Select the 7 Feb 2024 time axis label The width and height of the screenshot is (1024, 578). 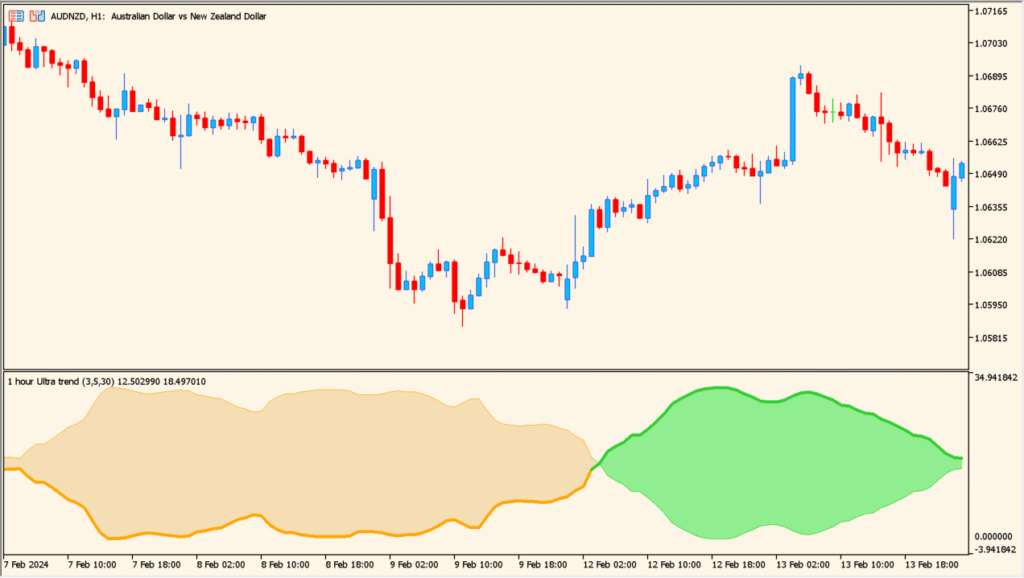click(28, 565)
